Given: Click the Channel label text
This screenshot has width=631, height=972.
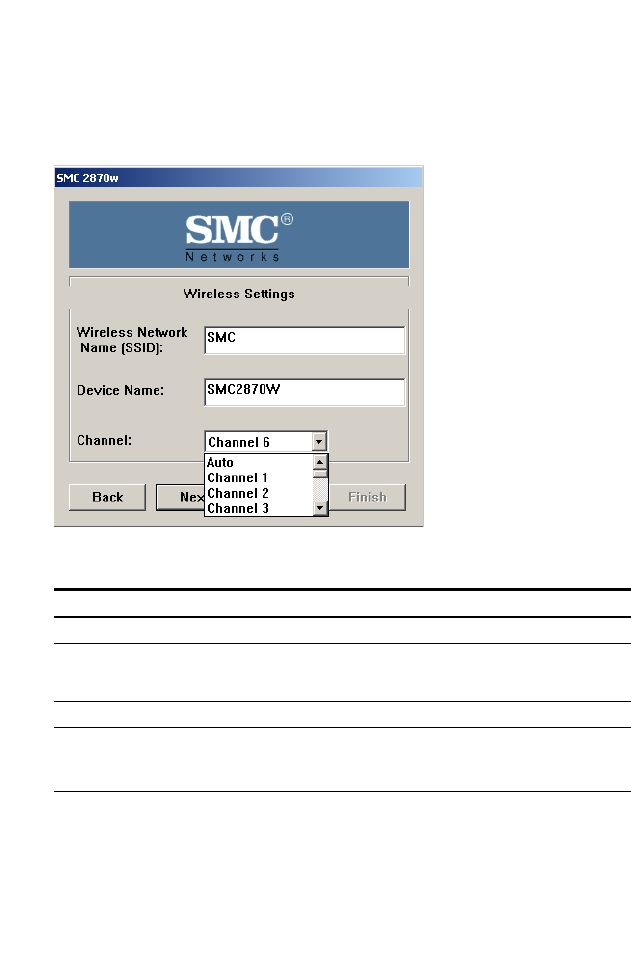Looking at the screenshot, I should [105, 439].
